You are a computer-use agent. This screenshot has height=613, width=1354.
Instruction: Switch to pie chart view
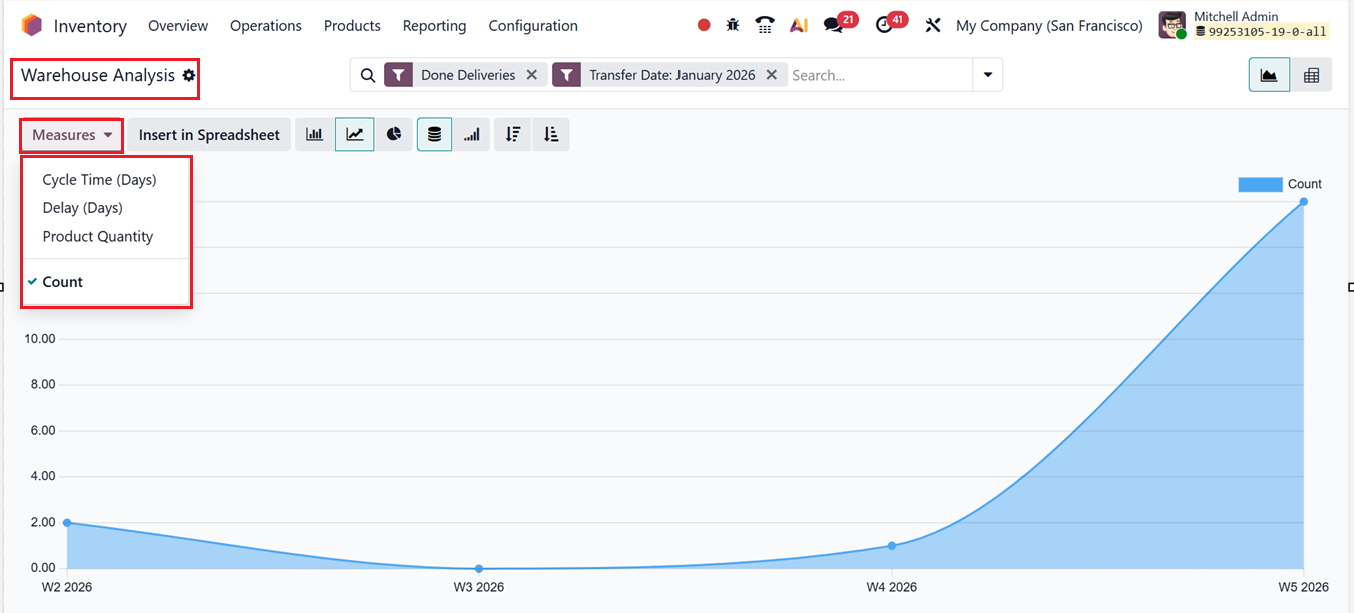[394, 135]
